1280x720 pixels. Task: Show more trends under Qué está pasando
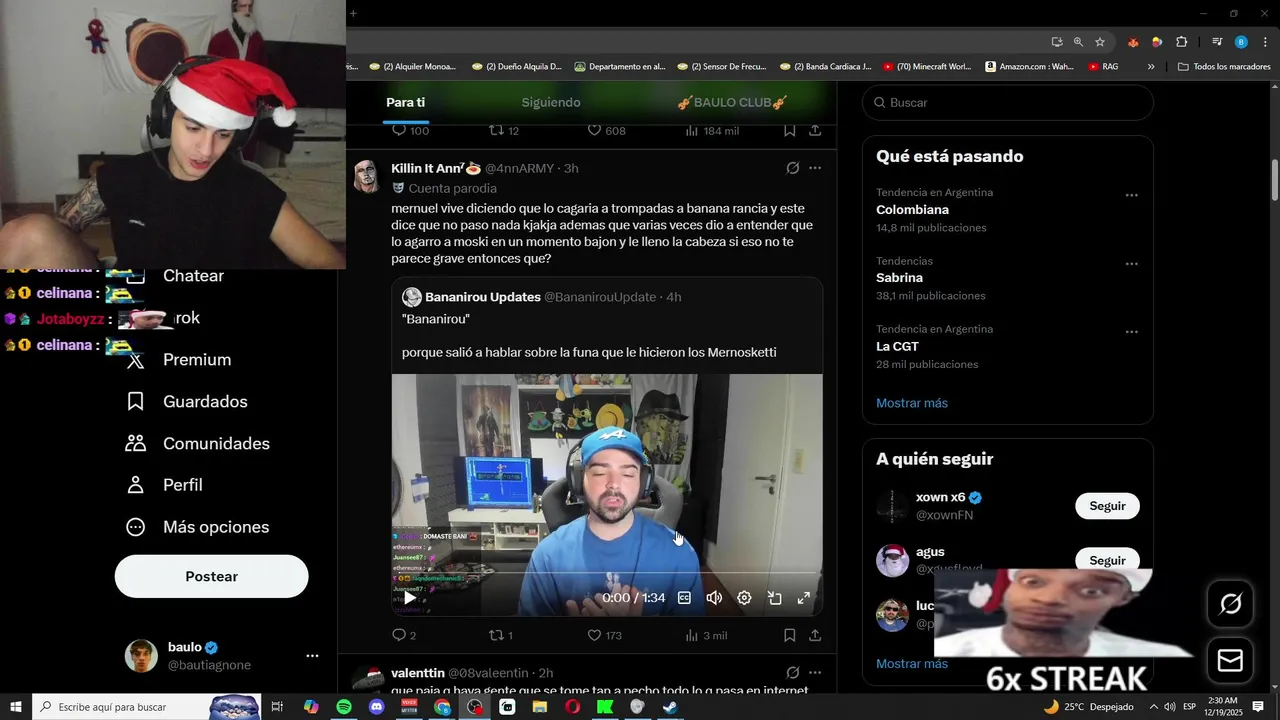(912, 403)
